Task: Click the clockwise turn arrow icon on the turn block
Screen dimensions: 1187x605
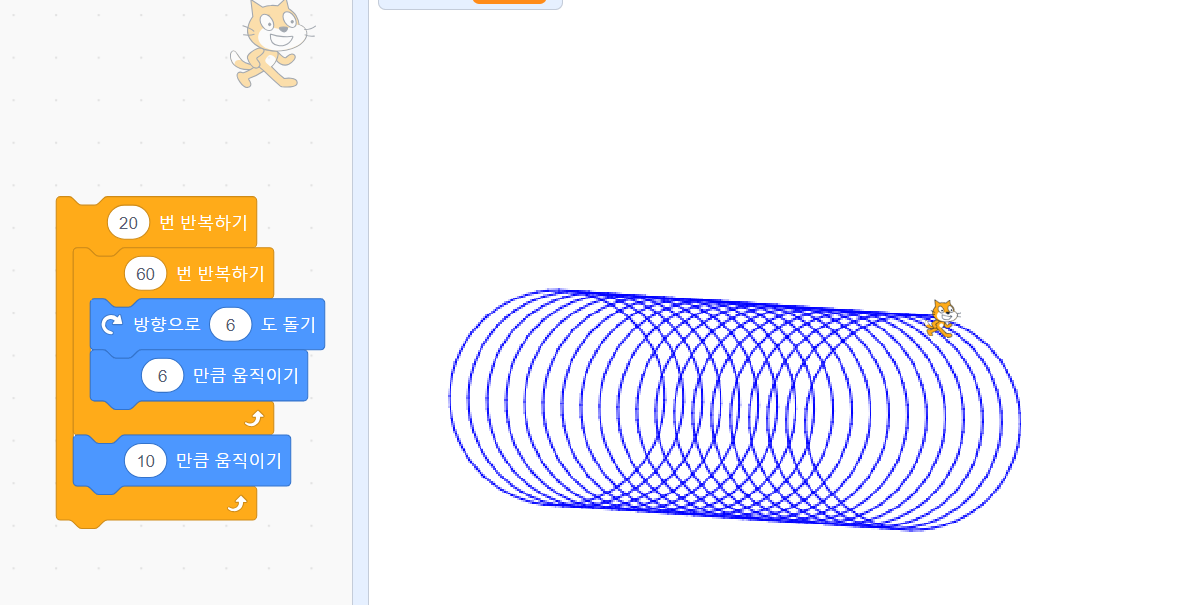Action: (x=112, y=325)
